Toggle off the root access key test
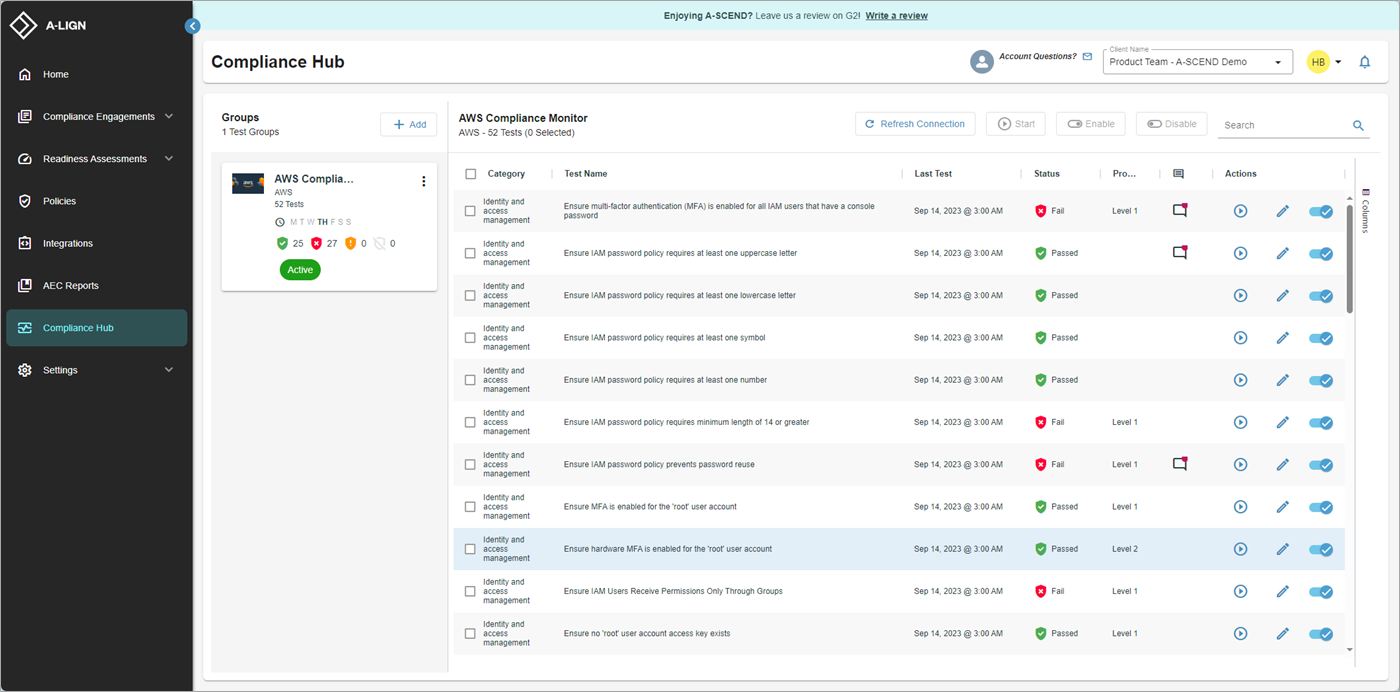The image size is (1400, 692). tap(1321, 634)
